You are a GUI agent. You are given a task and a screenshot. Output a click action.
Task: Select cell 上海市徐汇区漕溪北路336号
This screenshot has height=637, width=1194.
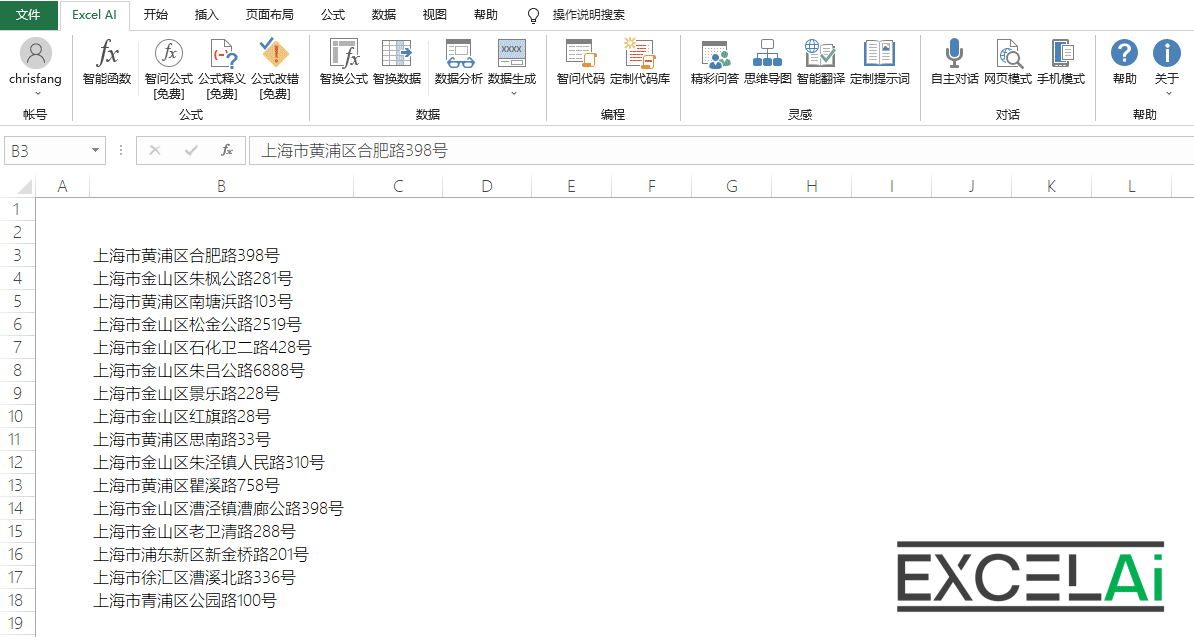pyautogui.click(x=222, y=578)
